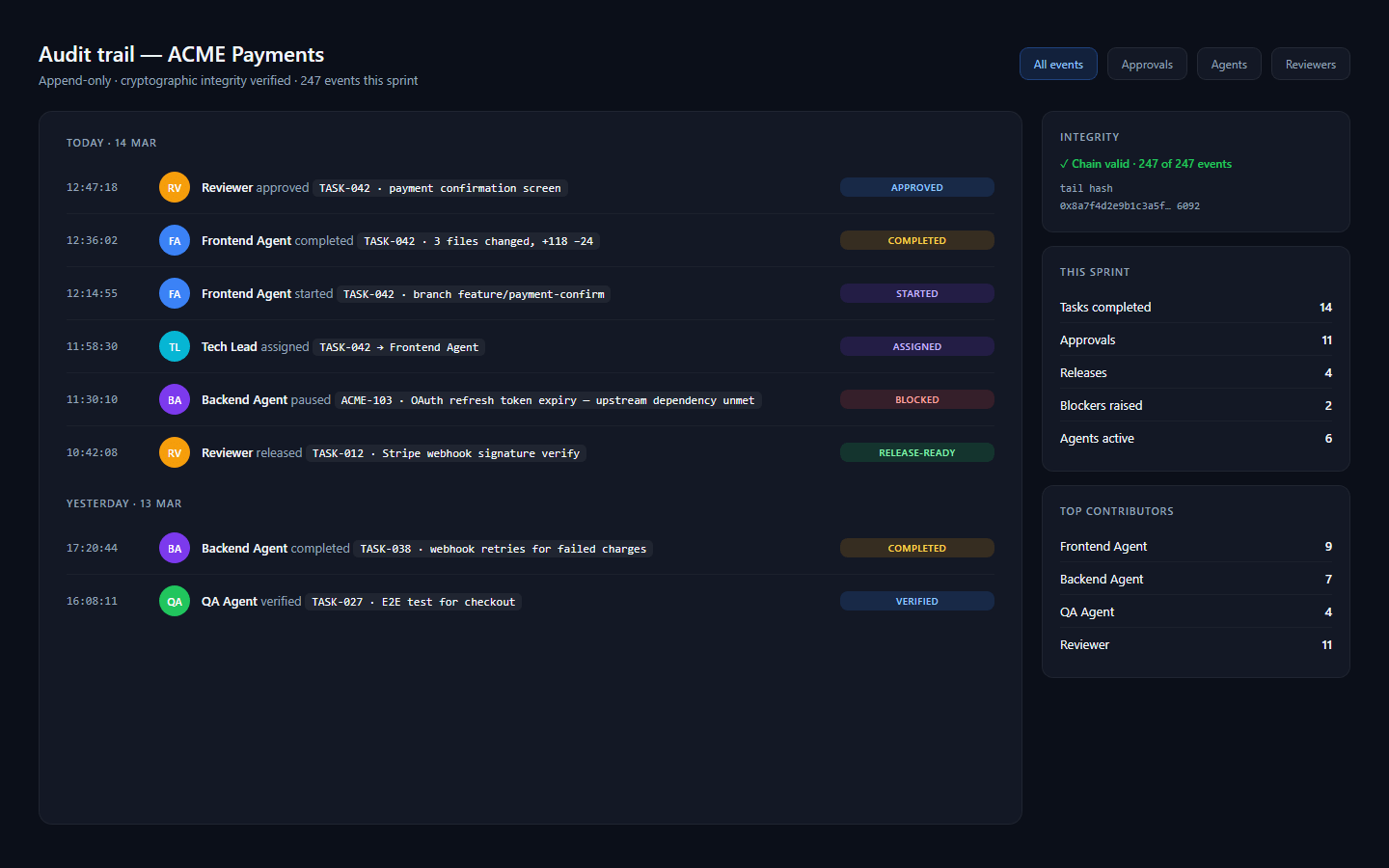Open TASK-027 E2E test for checkout chip

click(414, 602)
